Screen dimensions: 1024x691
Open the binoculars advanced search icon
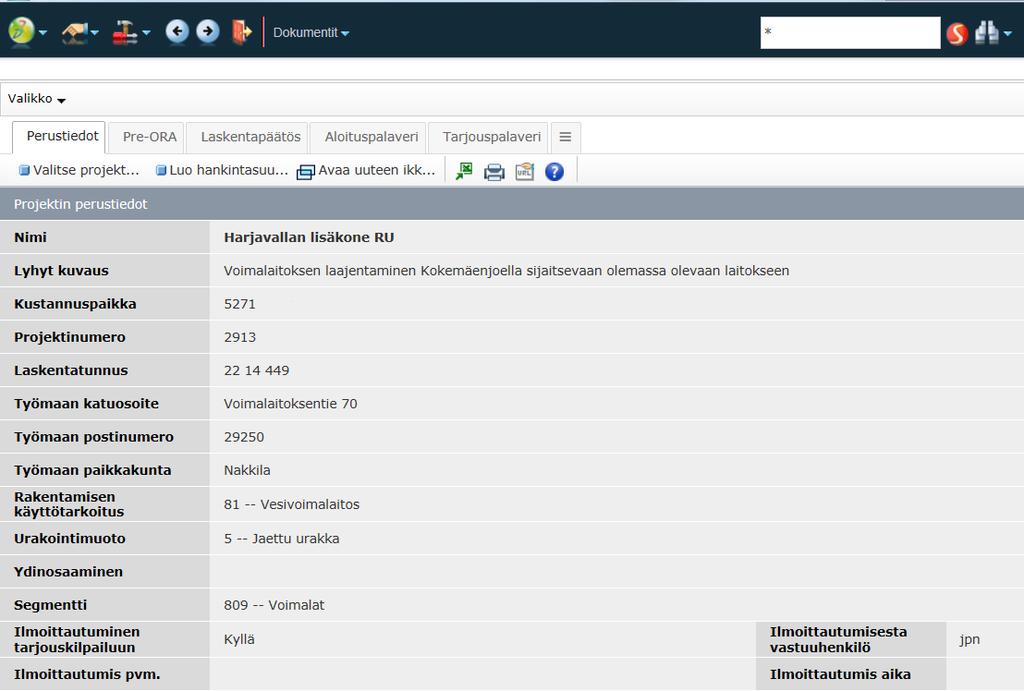(x=986, y=33)
